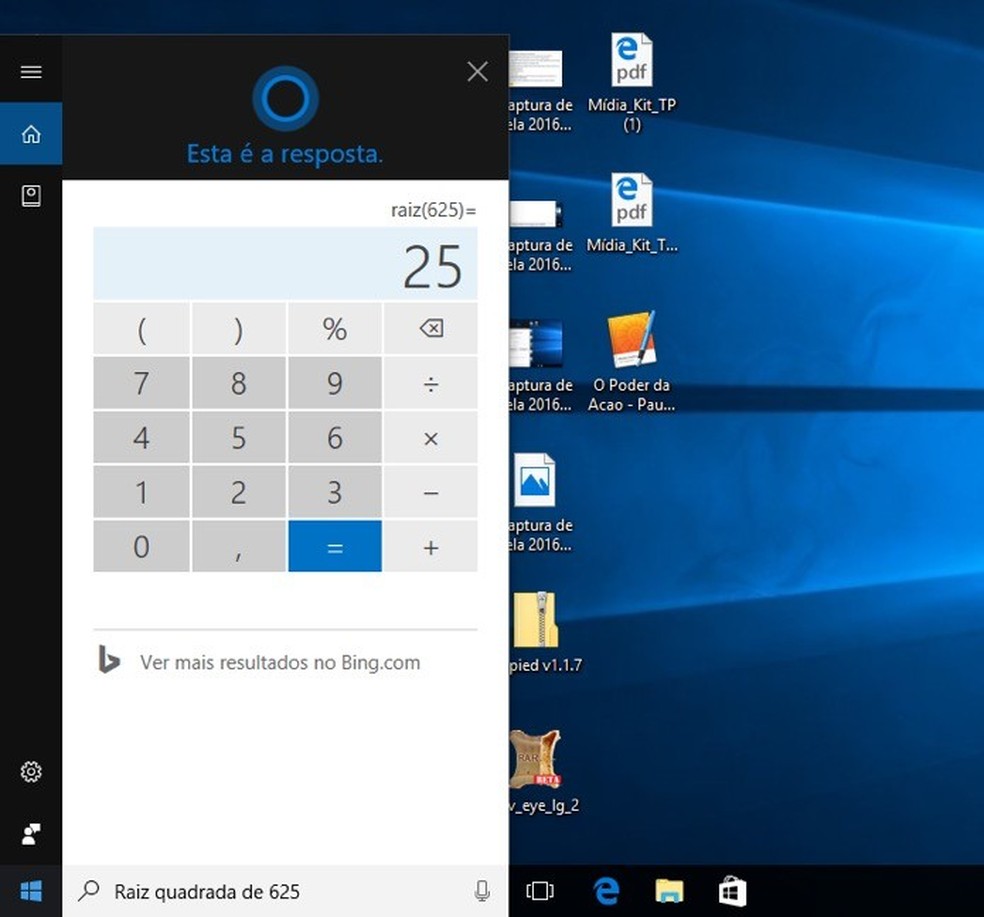984x917 pixels.
Task: Click the plus operator key
Action: point(430,546)
